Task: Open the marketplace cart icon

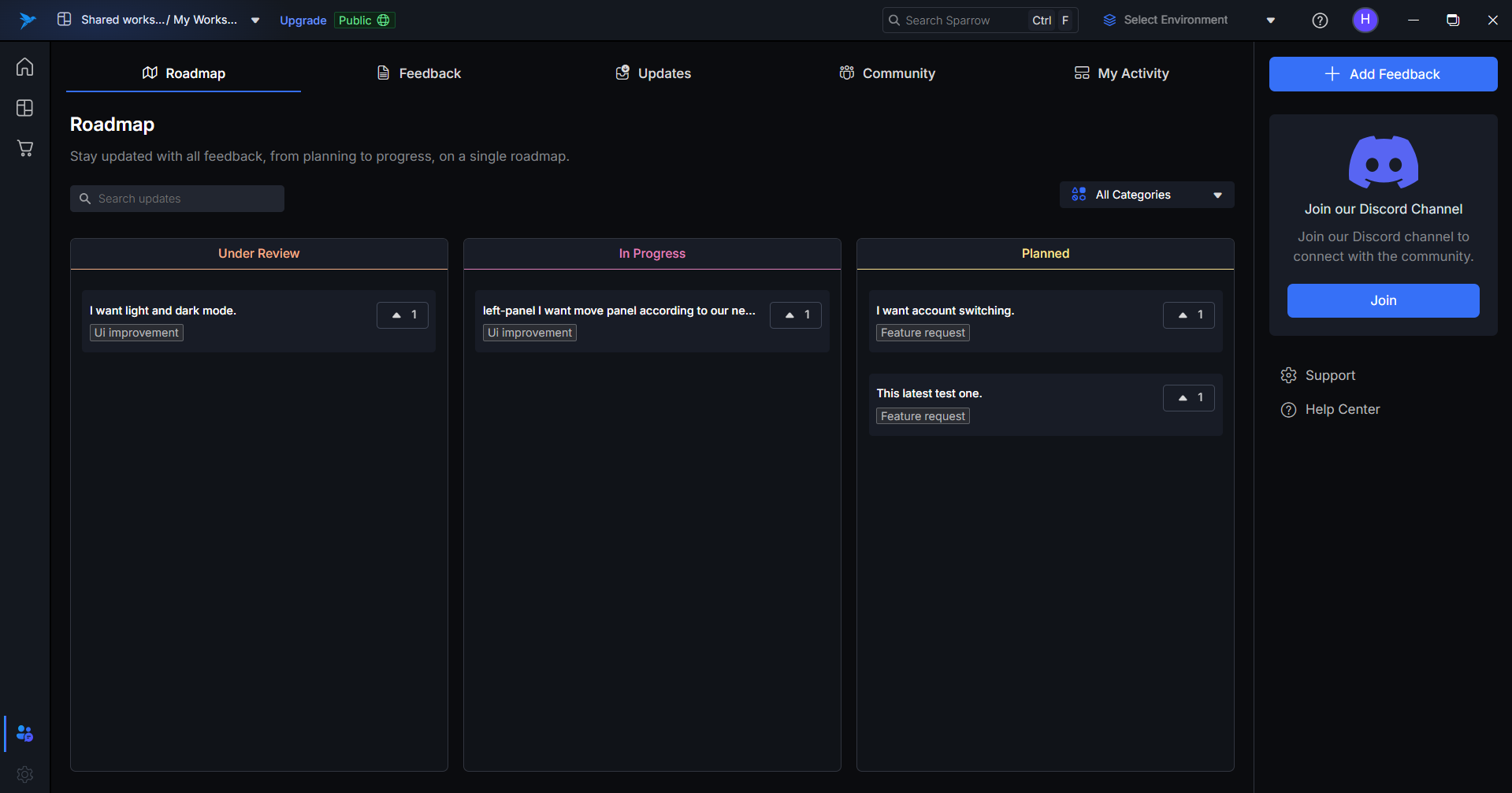Action: 24,148
